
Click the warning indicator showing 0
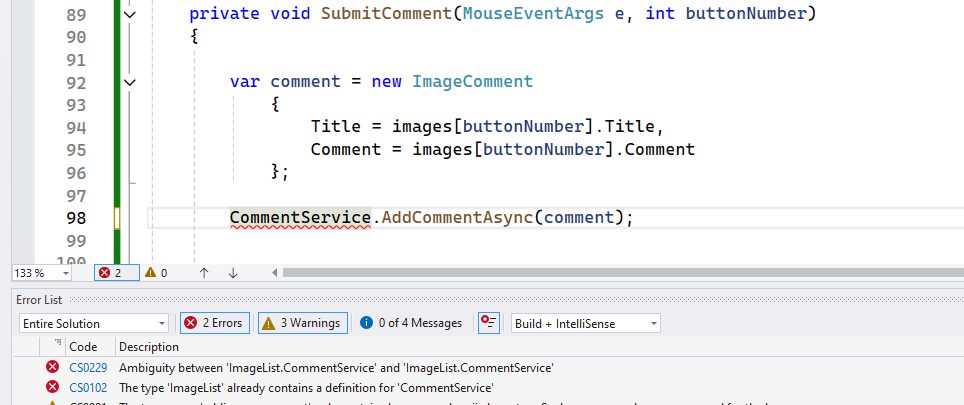point(156,273)
